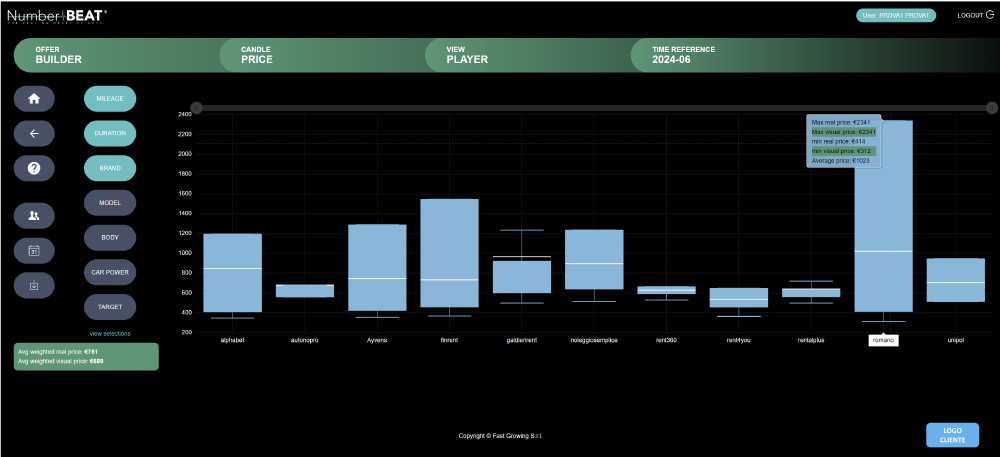Go to the home page icon
This screenshot has height=457, width=1000.
click(34, 99)
